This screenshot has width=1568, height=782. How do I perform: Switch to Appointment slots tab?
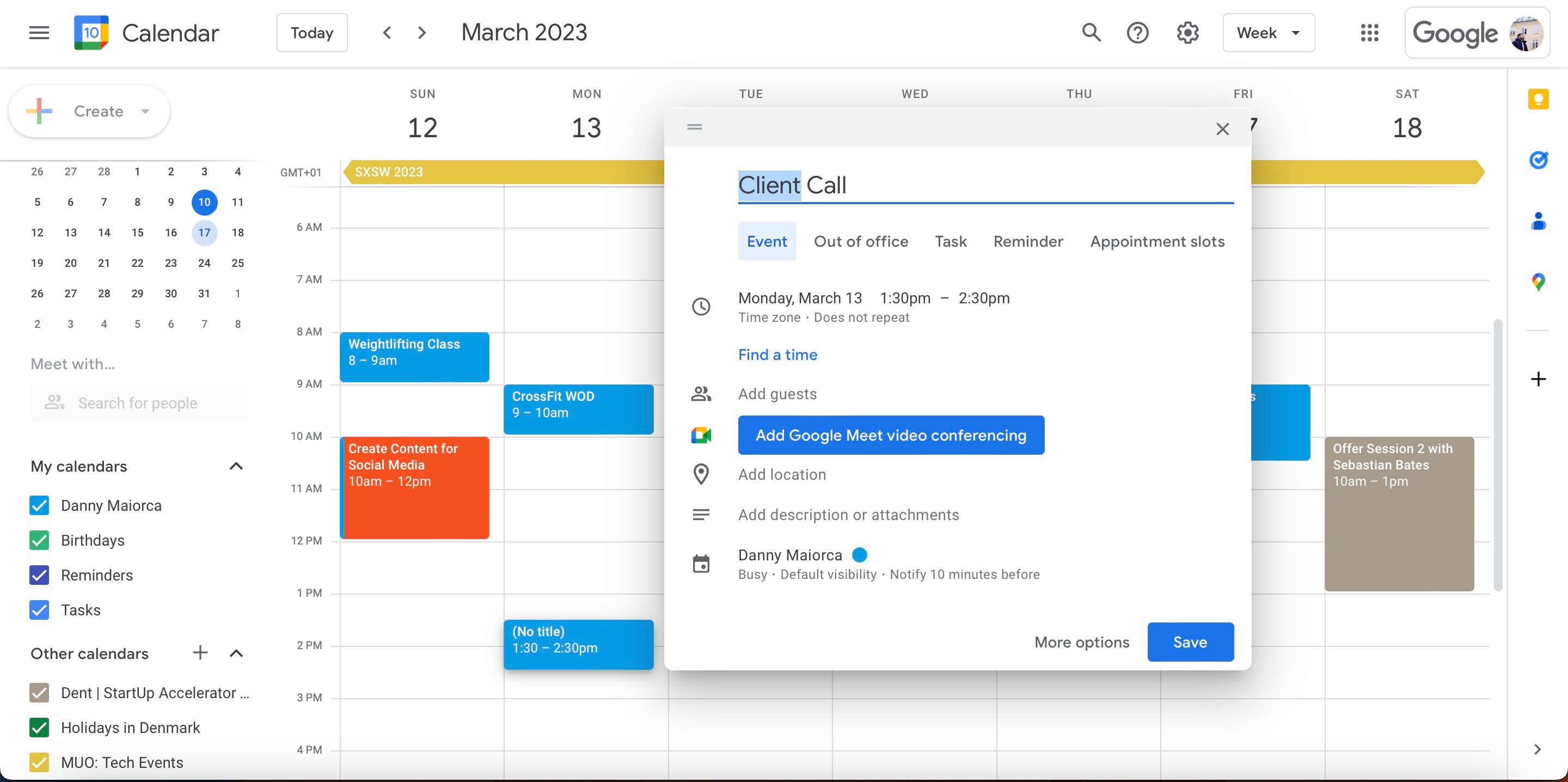(1157, 241)
